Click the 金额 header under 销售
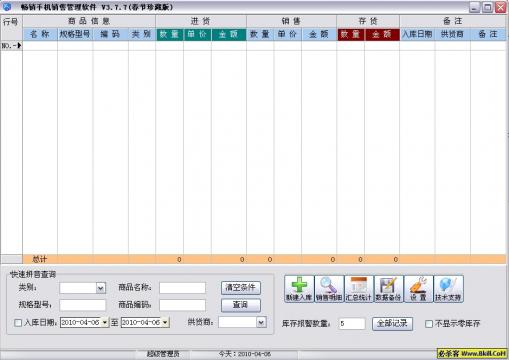The width and height of the screenshot is (509, 360). pyautogui.click(x=319, y=34)
